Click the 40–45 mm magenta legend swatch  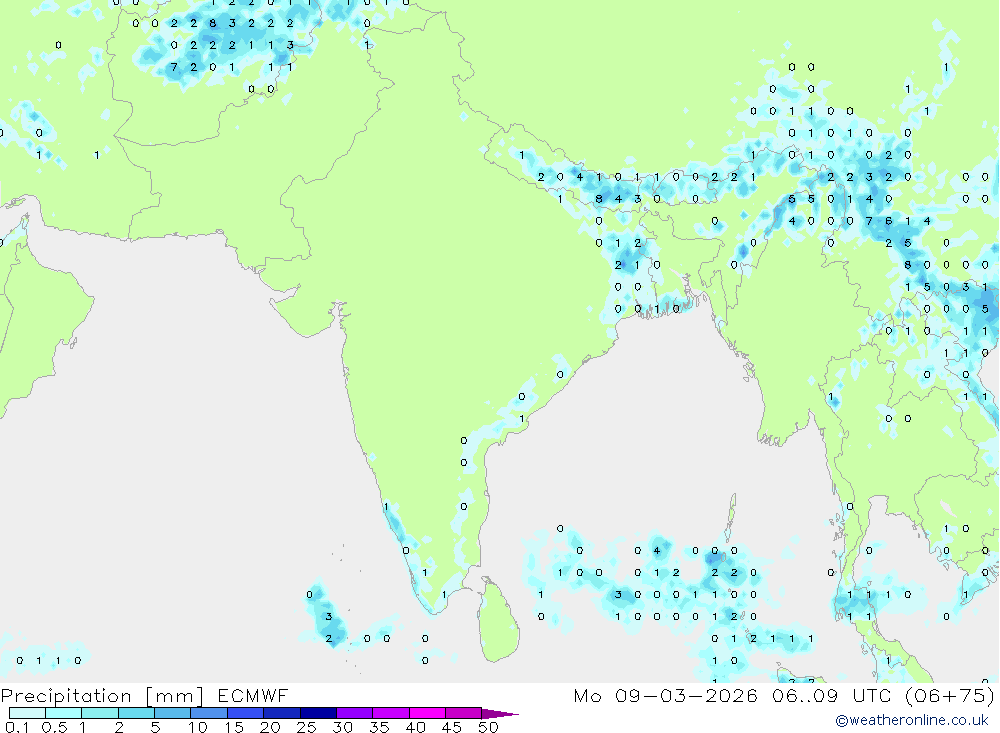coord(427,713)
